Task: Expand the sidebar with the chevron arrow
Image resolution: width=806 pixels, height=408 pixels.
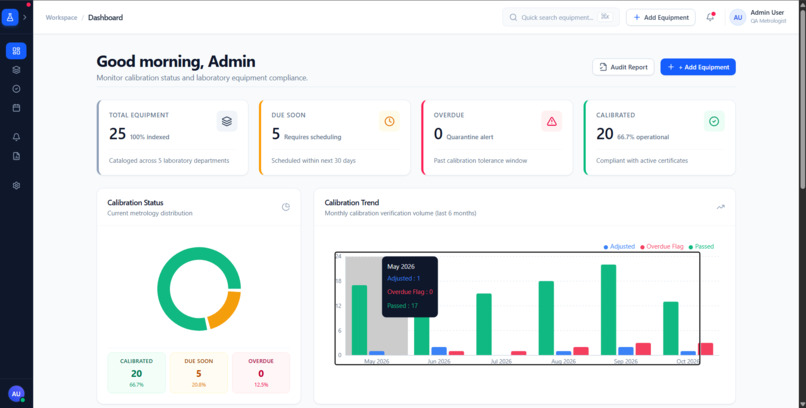Action: click(x=25, y=17)
